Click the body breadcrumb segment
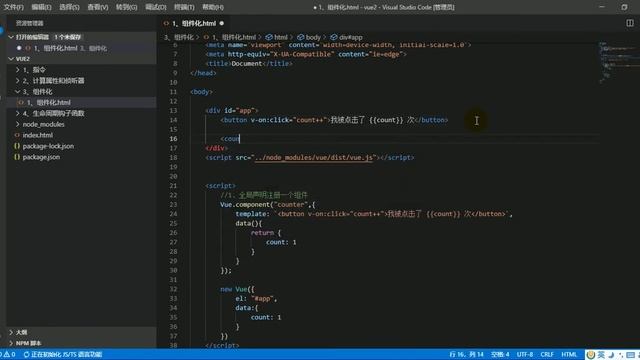The width and height of the screenshot is (640, 360). pos(313,37)
